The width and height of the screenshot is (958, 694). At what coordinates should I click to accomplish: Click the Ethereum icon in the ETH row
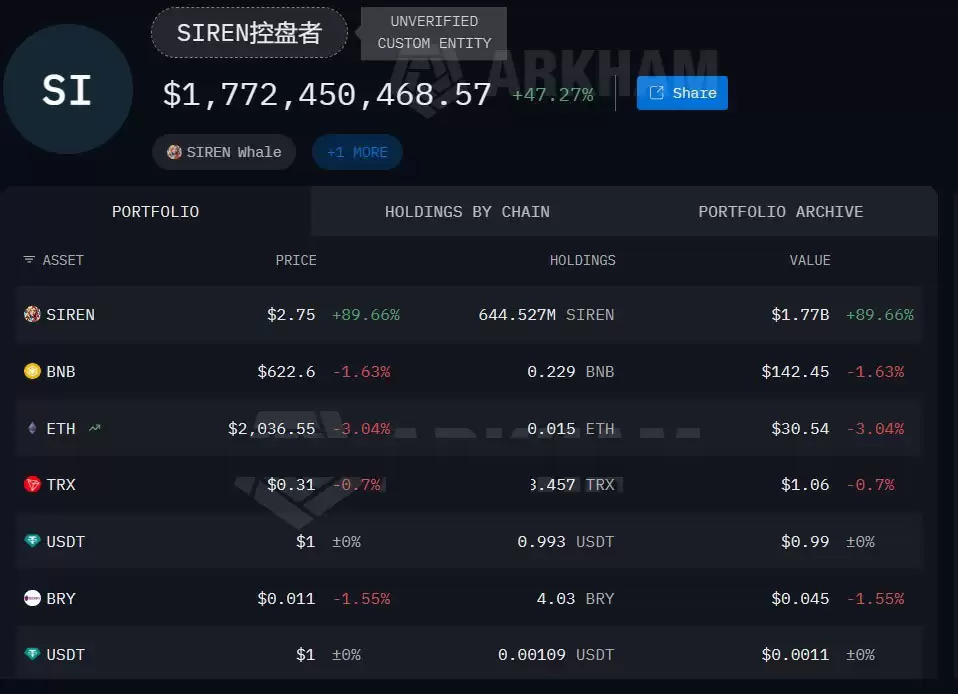click(30, 428)
